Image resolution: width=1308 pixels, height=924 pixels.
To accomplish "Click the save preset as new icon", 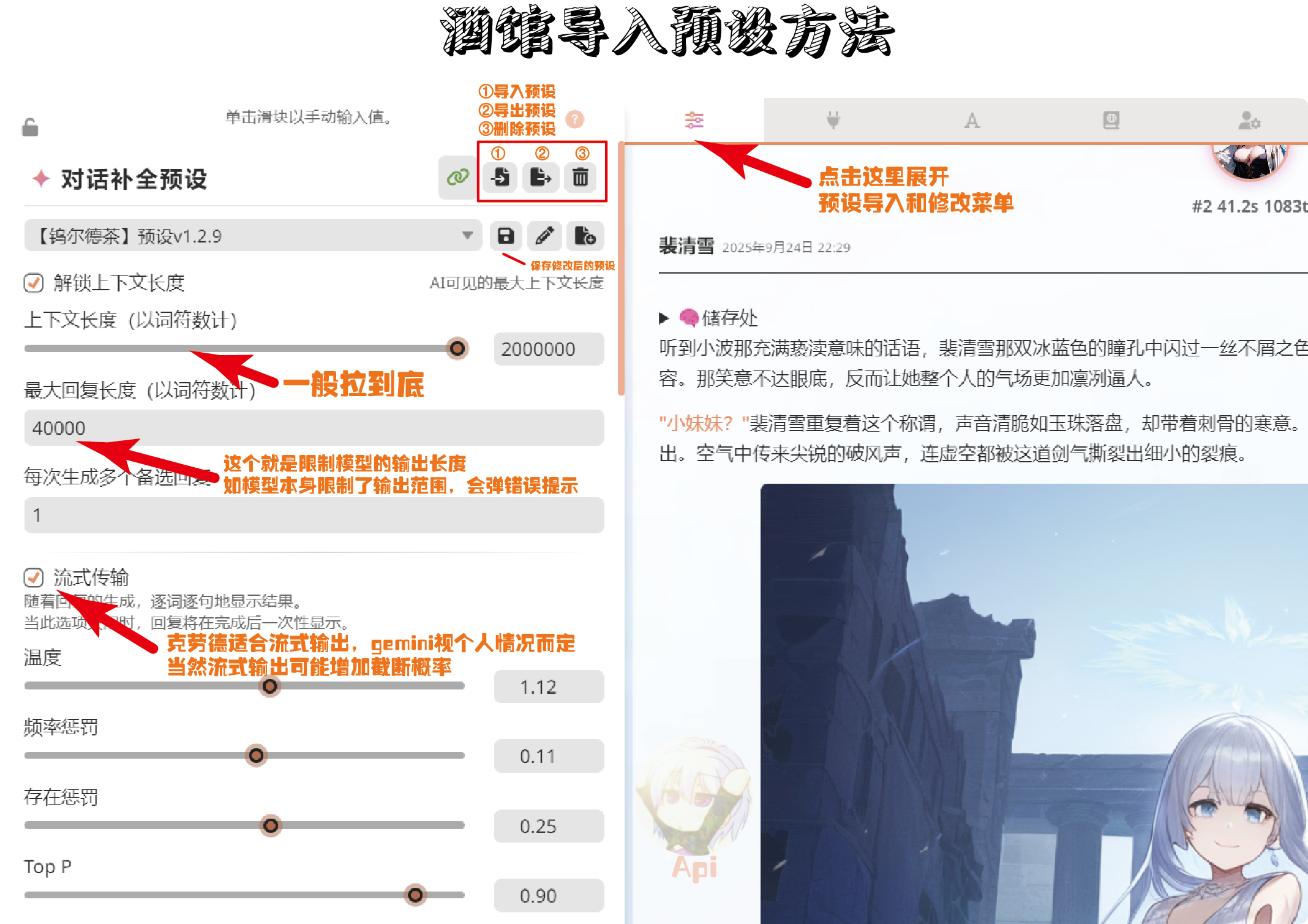I will click(x=585, y=236).
